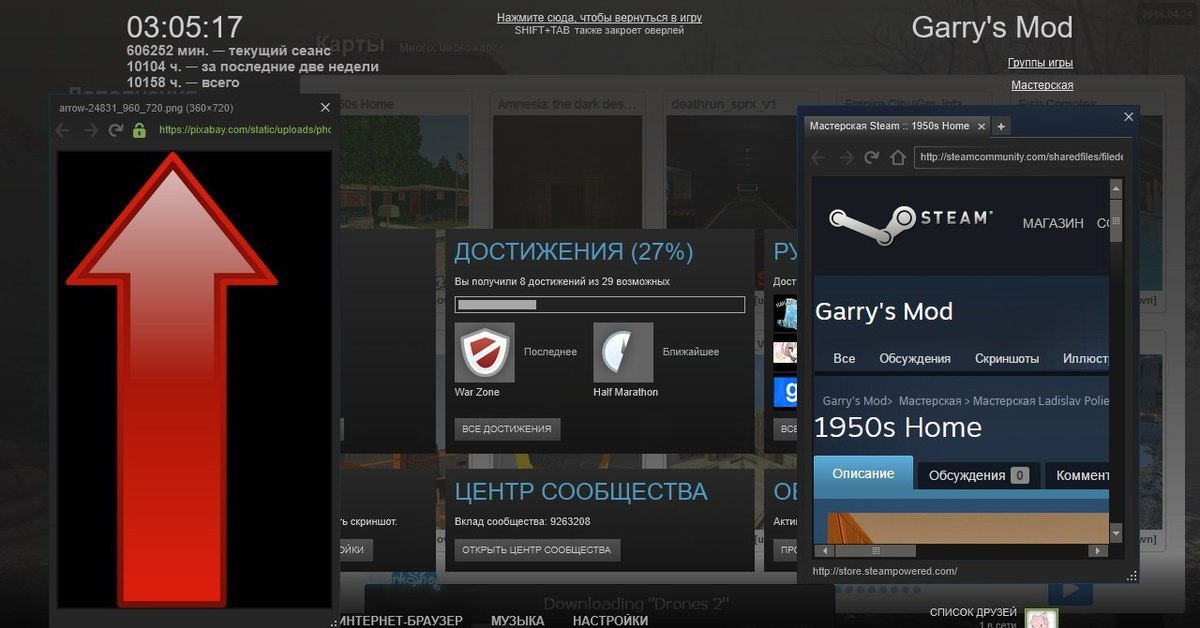Viewport: 1200px width, 628px height.
Task: Open Все tab on Garry's Mod hub
Action: tap(844, 358)
